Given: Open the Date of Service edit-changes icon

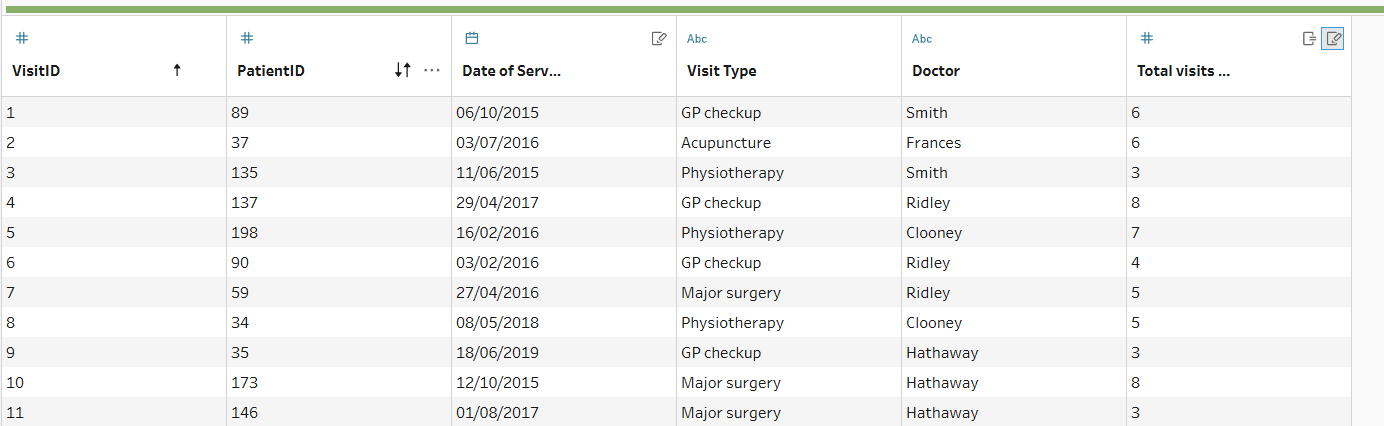Looking at the screenshot, I should 659,39.
